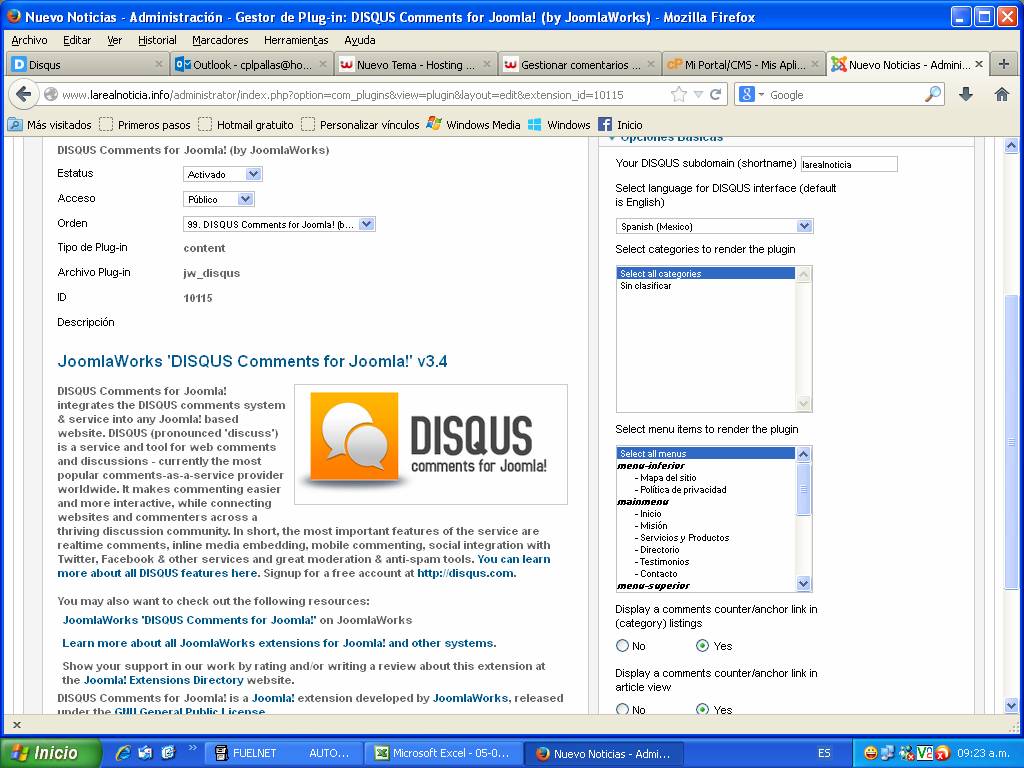Select 'Select all categories' in the list
Viewport: 1024px width, 768px height.
706,274
